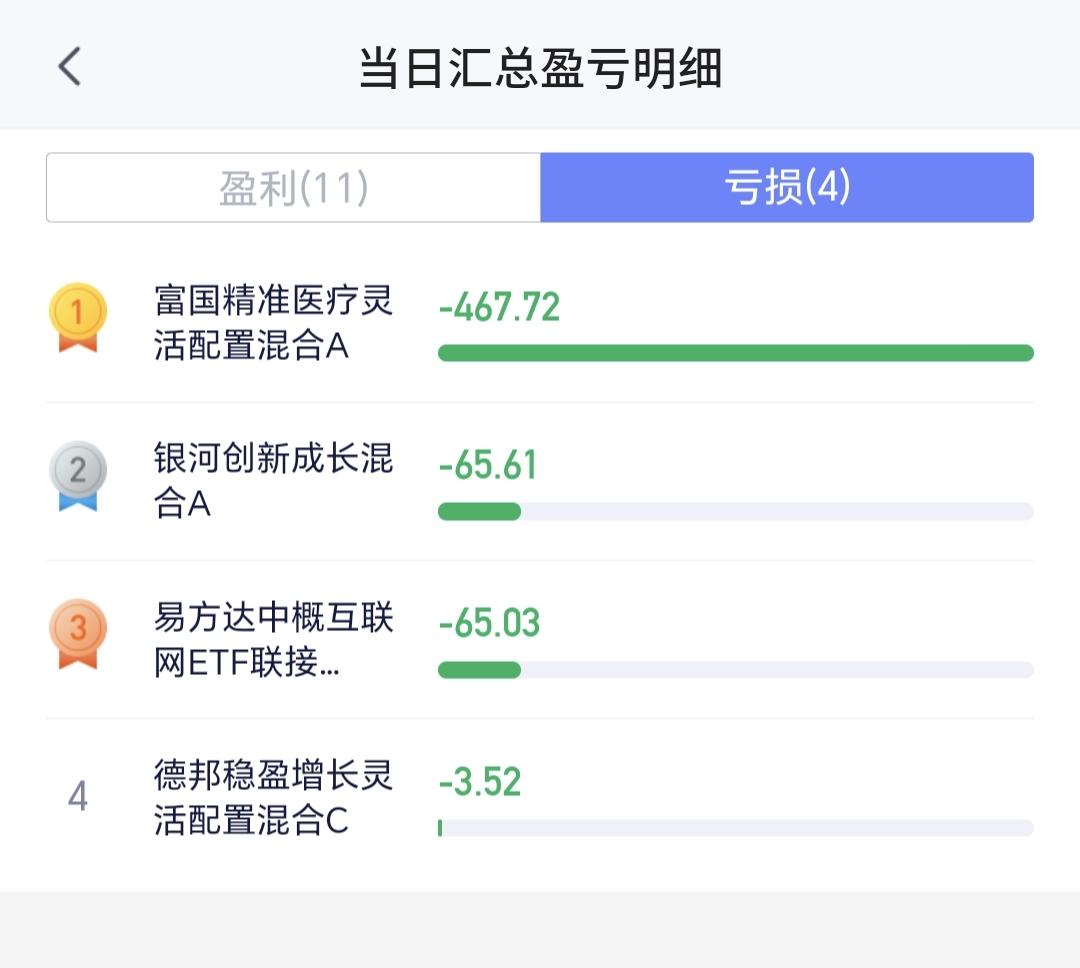Open 富国精准医疗灵活配置混合A fund
1080x968 pixels.
click(273, 323)
